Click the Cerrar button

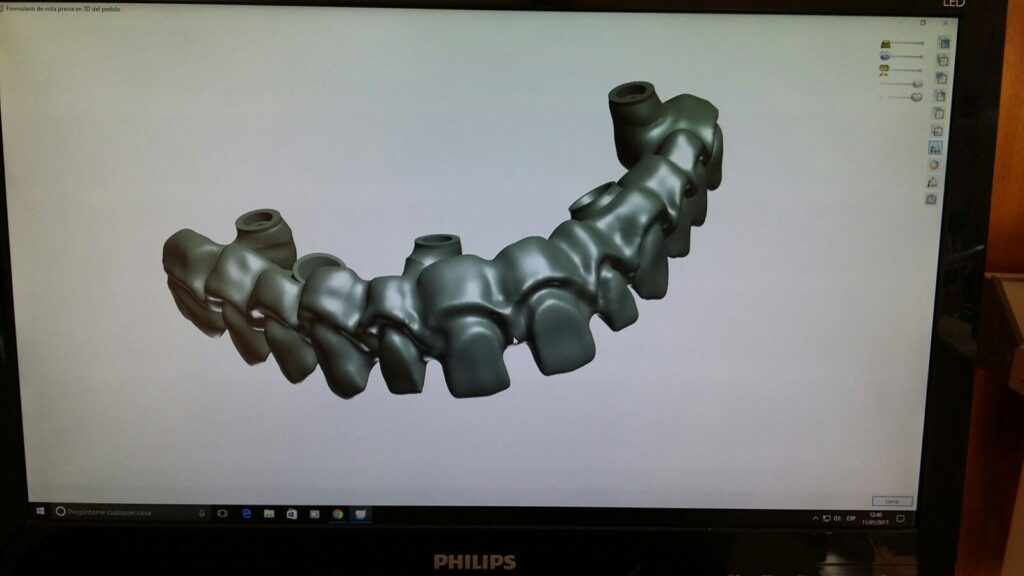click(x=892, y=501)
